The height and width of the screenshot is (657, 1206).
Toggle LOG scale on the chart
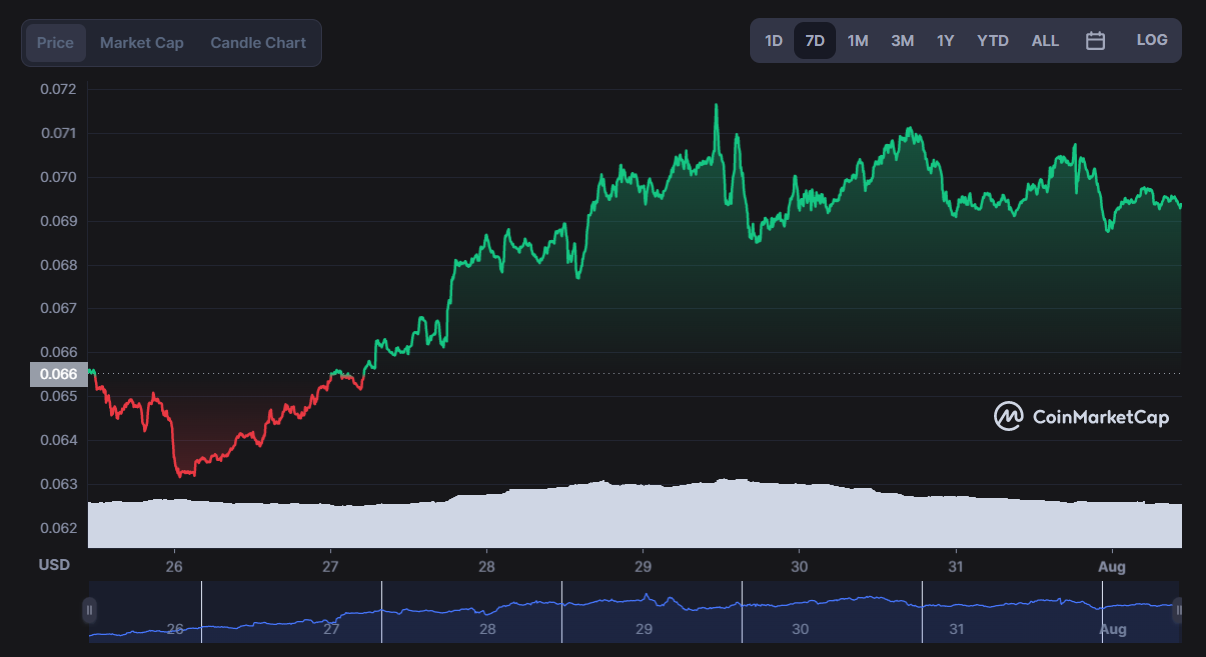tap(1152, 40)
